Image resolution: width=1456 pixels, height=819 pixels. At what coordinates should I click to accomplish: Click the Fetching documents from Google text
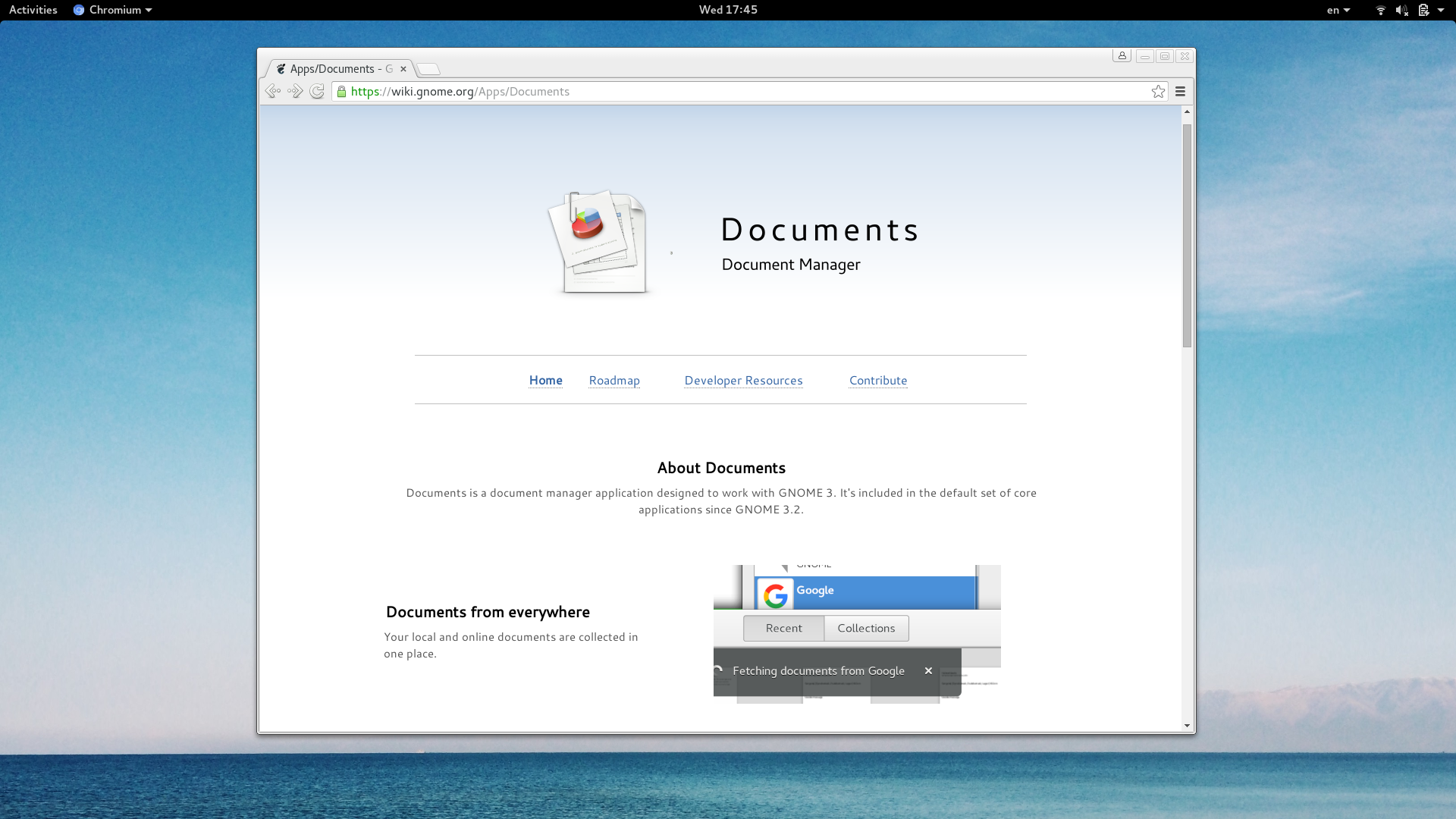[818, 671]
